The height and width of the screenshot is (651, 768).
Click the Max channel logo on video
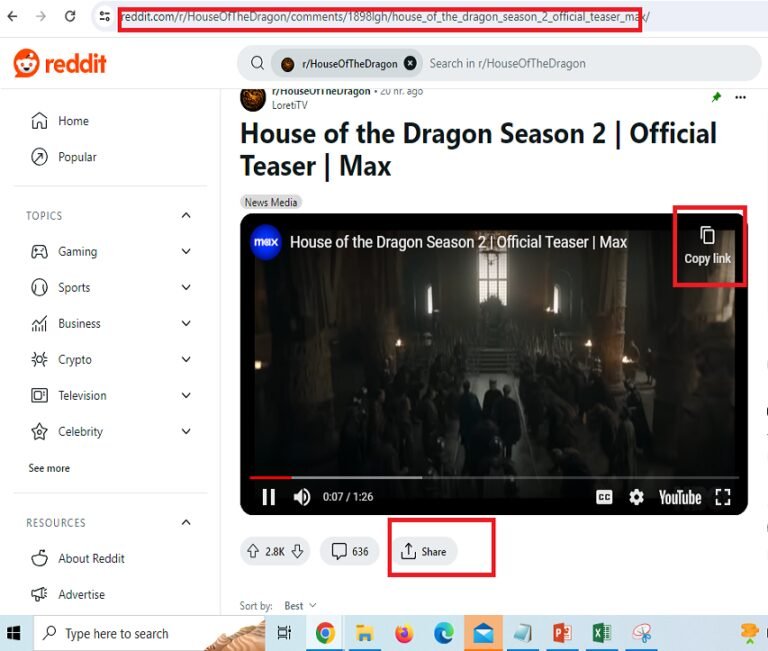coord(266,242)
